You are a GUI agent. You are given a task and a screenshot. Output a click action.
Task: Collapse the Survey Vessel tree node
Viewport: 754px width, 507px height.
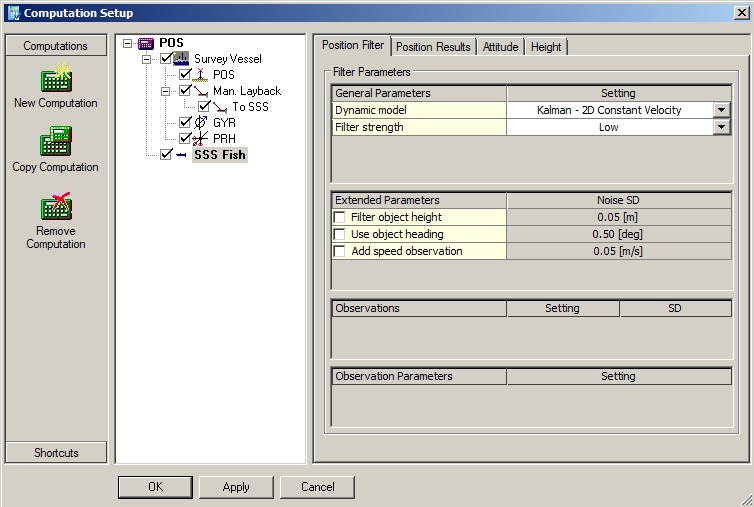147,59
